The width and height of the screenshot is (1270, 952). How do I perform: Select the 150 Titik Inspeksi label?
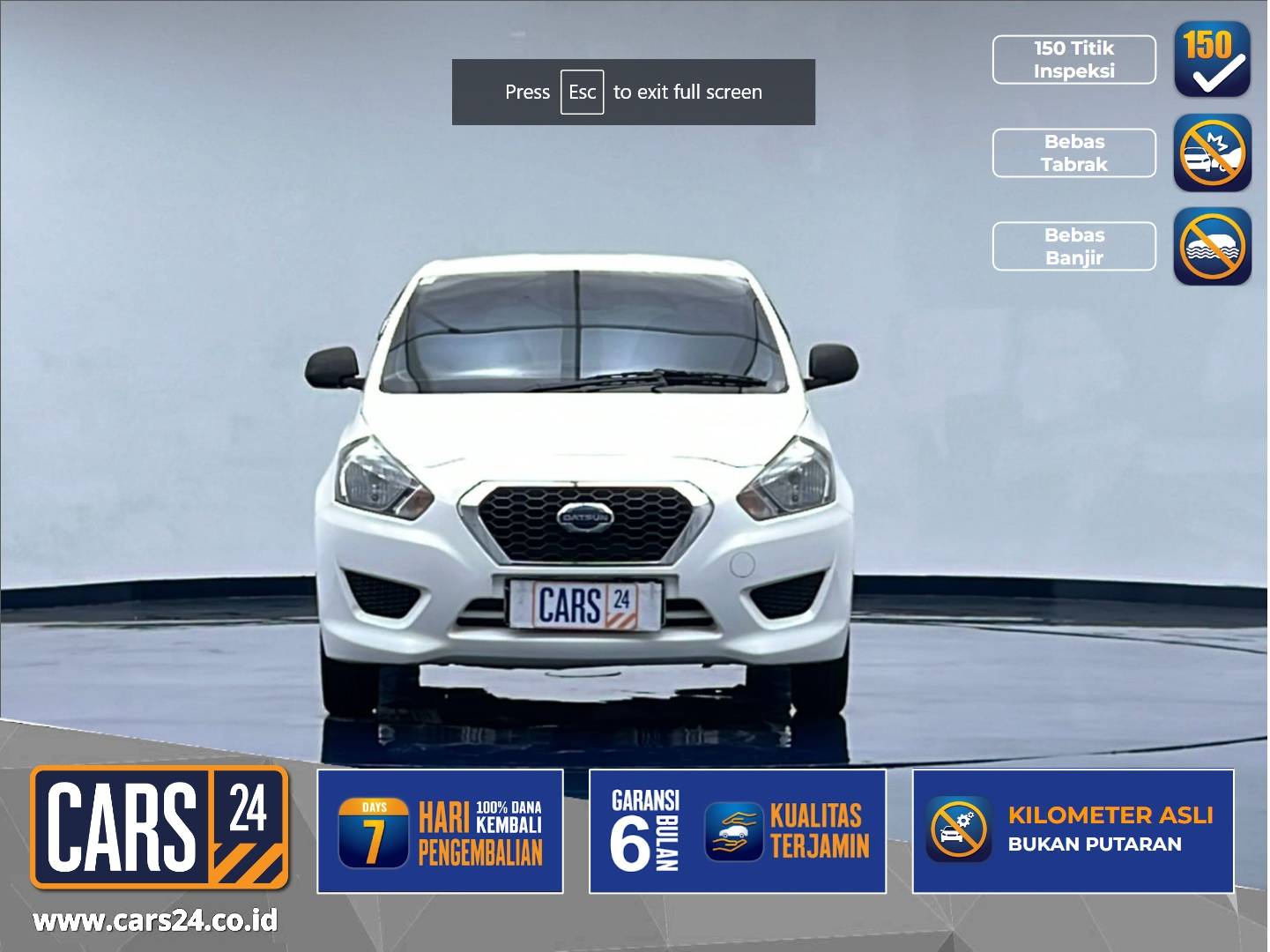1074,60
